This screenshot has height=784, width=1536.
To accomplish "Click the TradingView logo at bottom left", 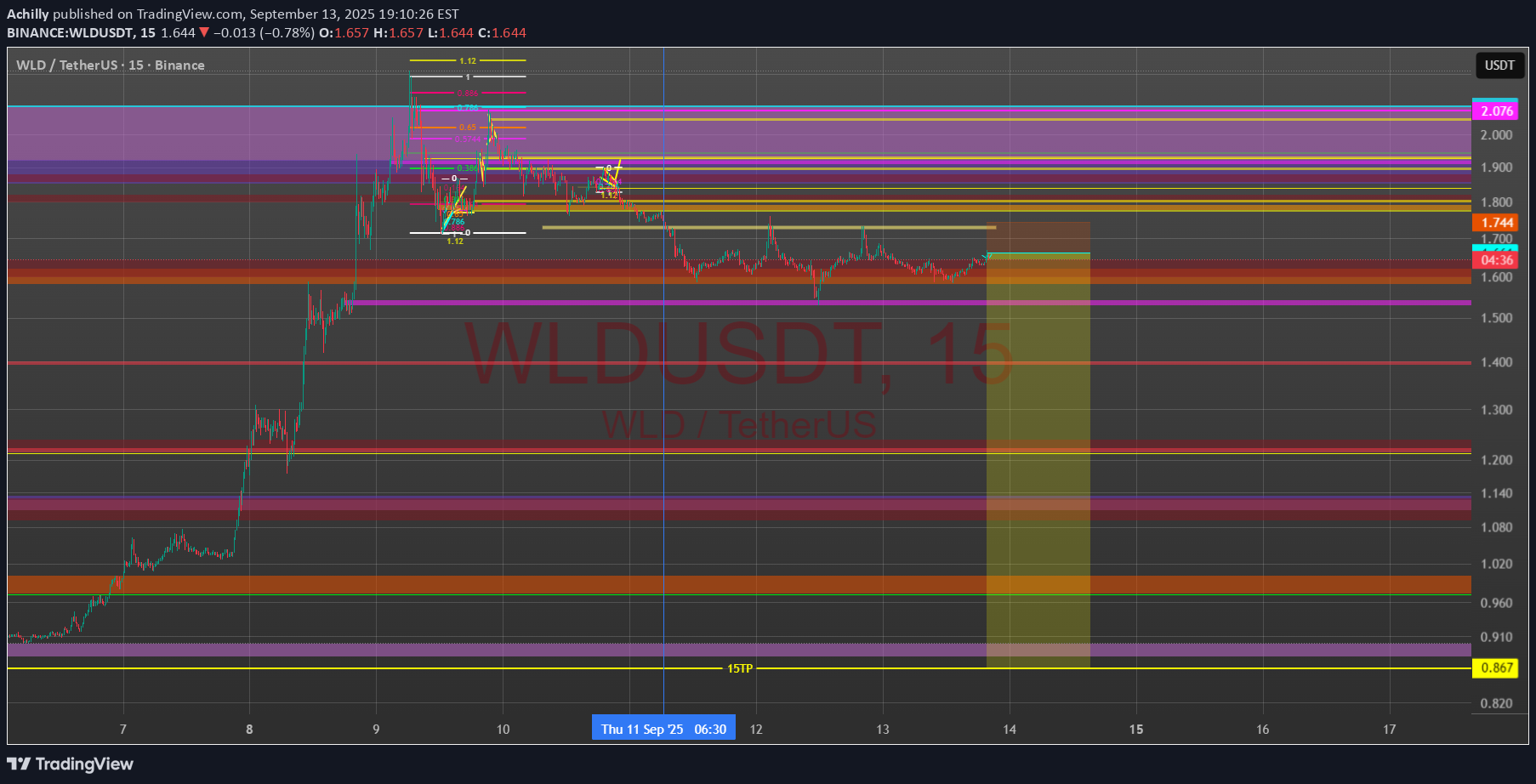I will point(70,764).
